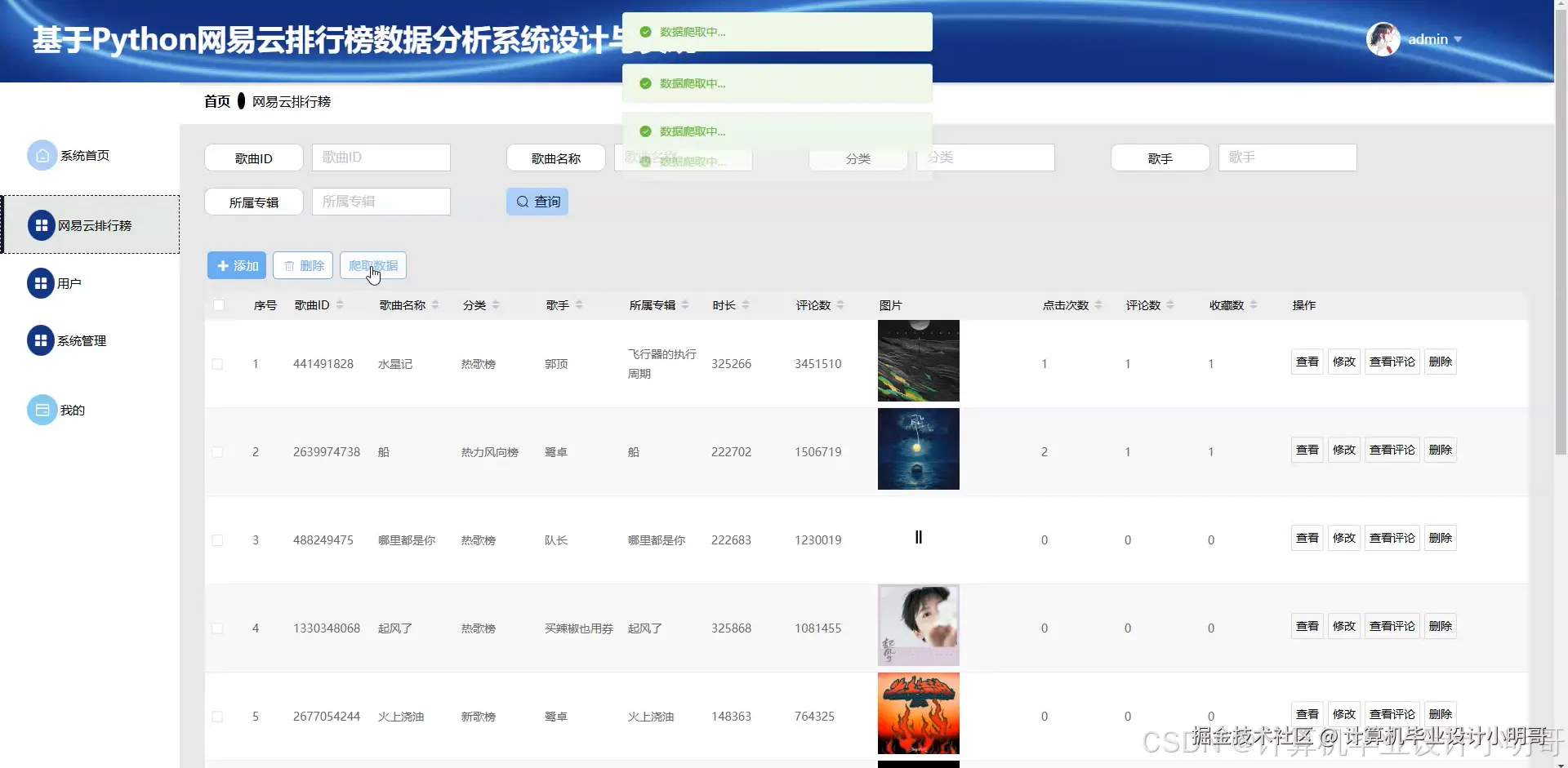This screenshot has width=1568, height=768.
Task: Click the sort arrows beside 歌曲名称 header
Action: pyautogui.click(x=435, y=305)
